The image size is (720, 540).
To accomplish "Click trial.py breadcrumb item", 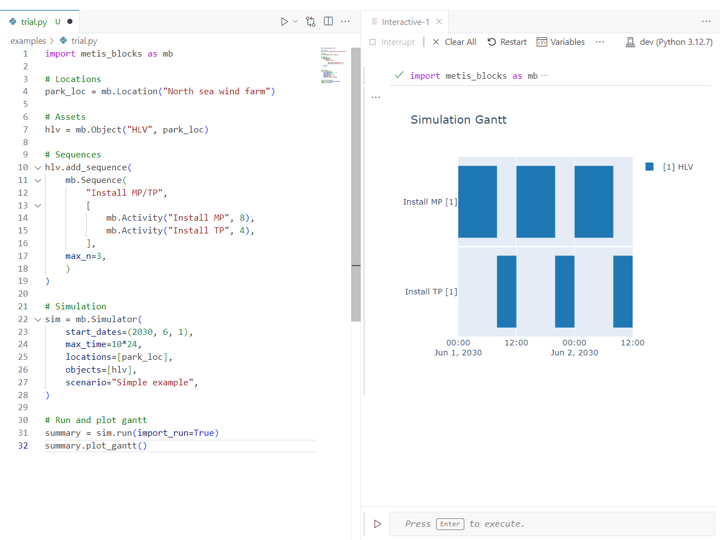I will click(79, 41).
